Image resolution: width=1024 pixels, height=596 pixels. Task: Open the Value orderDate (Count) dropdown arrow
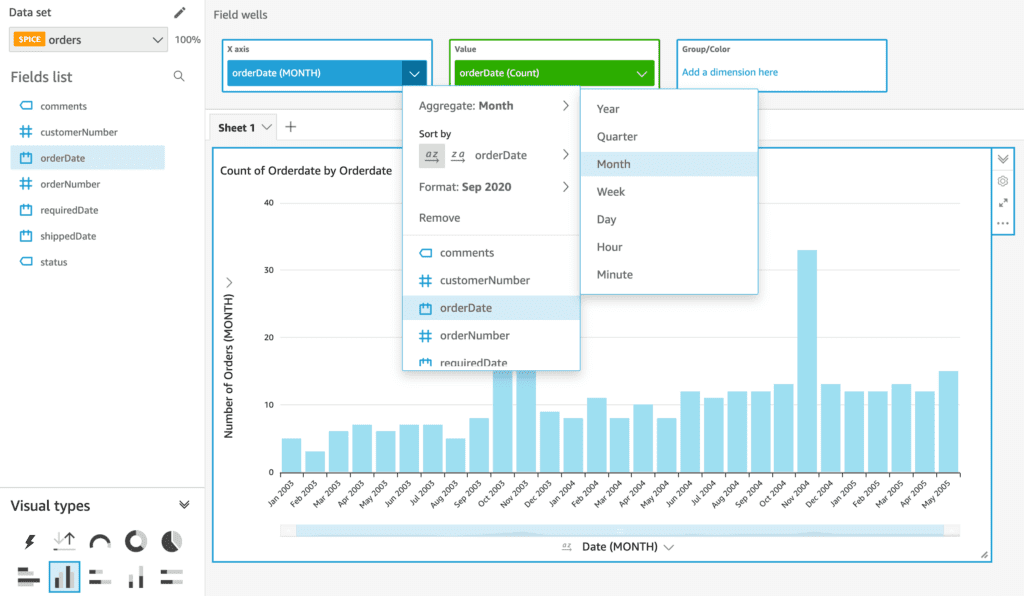coord(641,73)
